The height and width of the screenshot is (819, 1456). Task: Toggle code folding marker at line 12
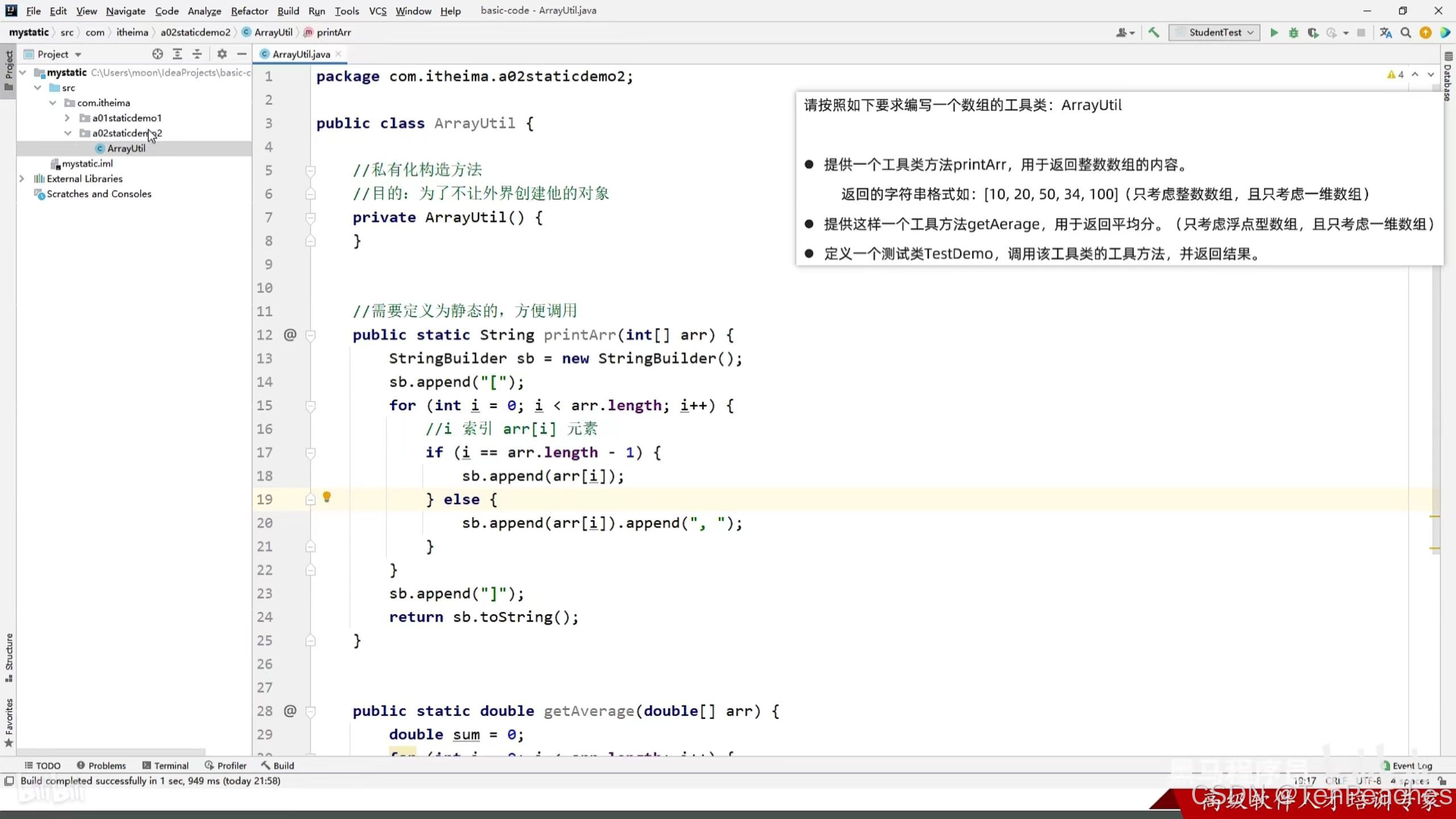click(x=311, y=336)
